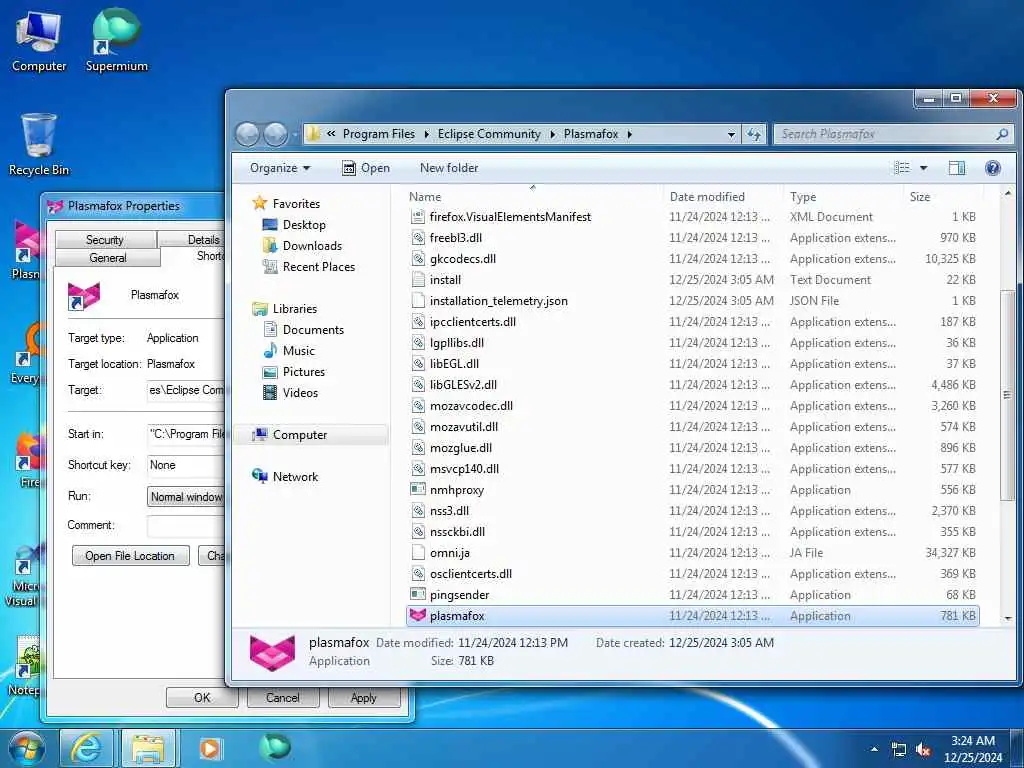
Task: Open Windows Explorer taskbar icon
Action: [x=148, y=748]
